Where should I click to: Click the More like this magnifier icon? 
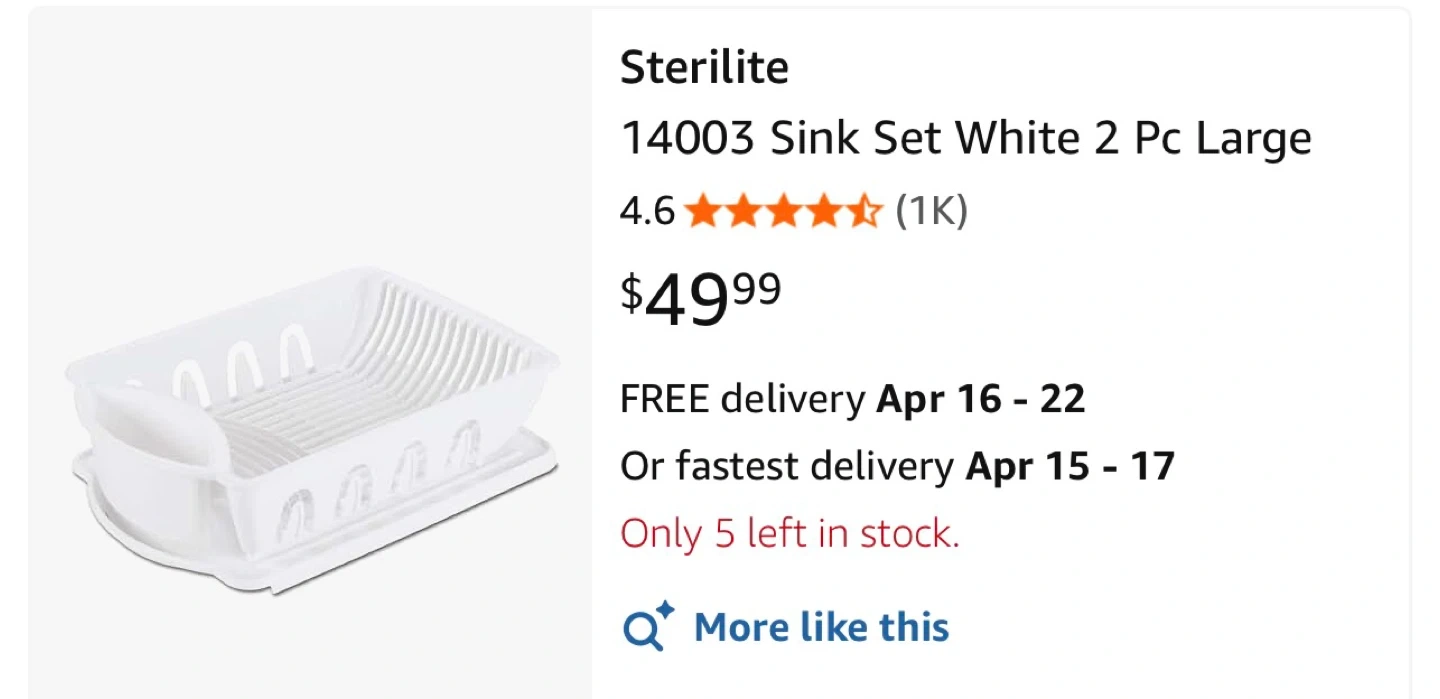647,627
